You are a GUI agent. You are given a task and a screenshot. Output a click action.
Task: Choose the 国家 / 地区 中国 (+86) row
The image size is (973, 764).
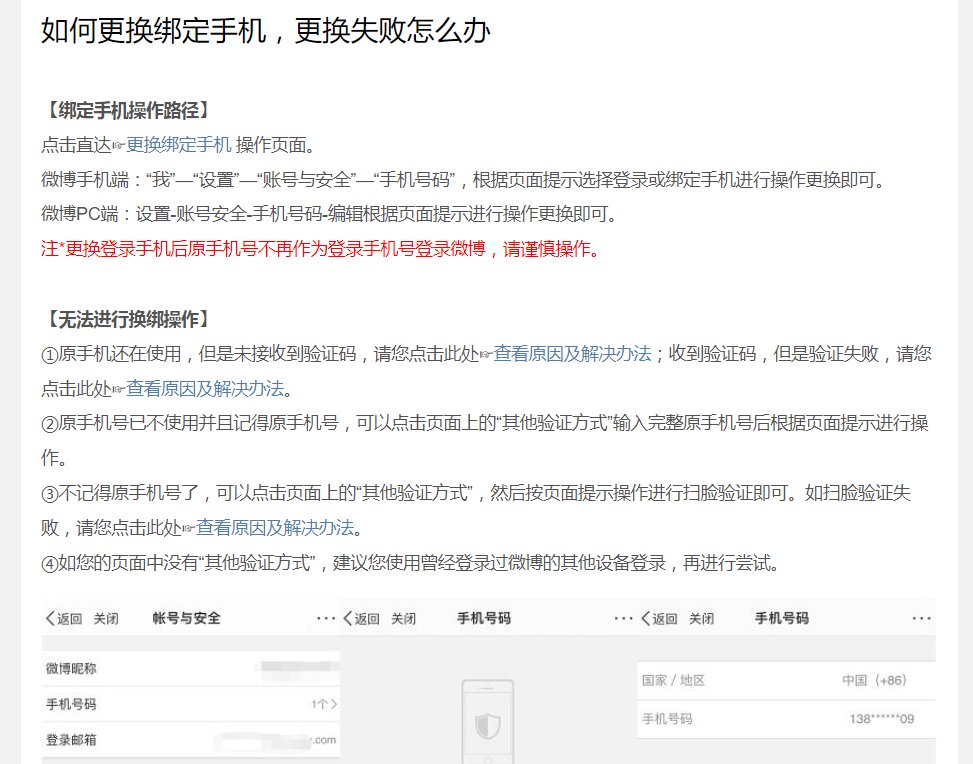[x=786, y=680]
